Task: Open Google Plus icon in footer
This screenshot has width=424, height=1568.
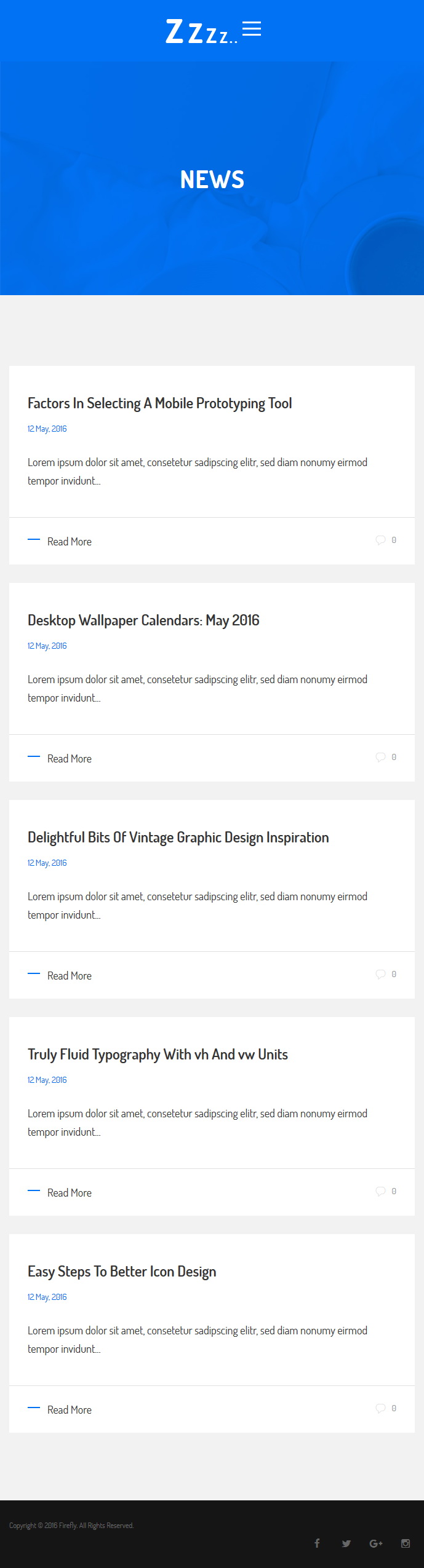Action: (376, 1543)
